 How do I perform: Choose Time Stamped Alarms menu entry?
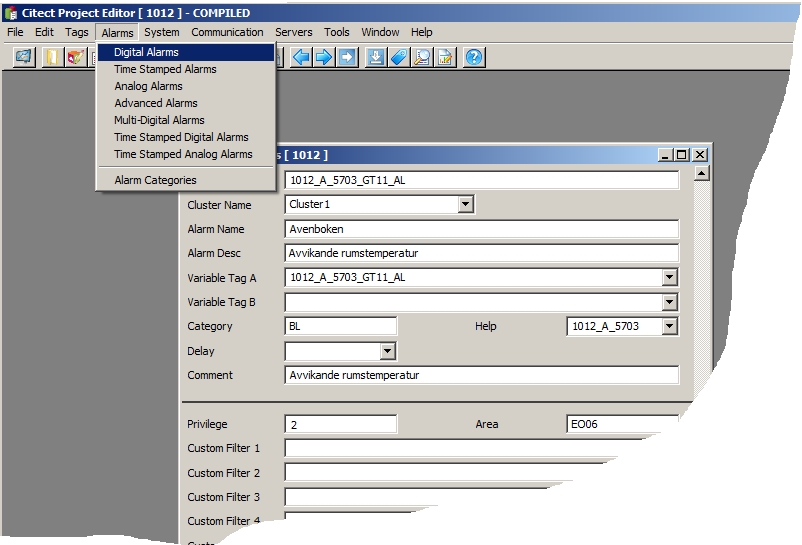pos(186,69)
